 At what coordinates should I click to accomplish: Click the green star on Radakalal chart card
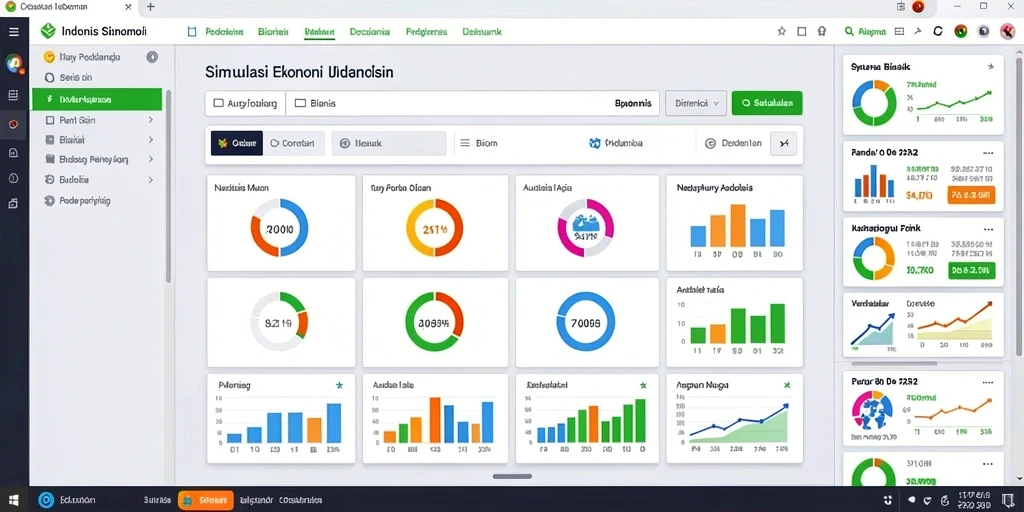[643, 385]
